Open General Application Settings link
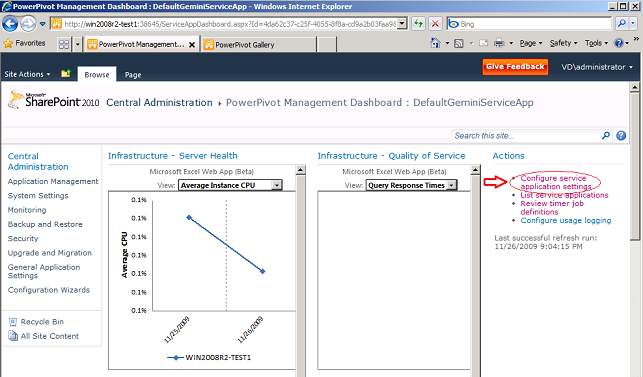The image size is (643, 377). coord(43,271)
